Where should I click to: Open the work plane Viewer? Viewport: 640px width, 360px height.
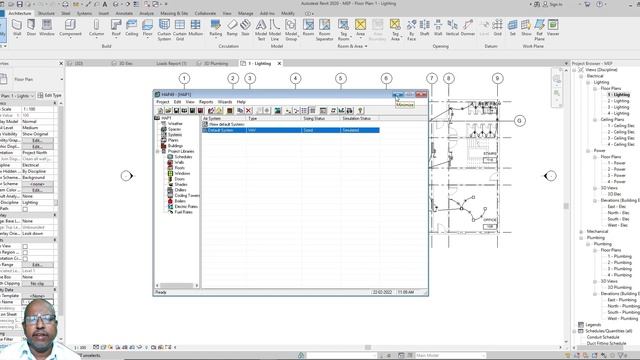[553, 28]
